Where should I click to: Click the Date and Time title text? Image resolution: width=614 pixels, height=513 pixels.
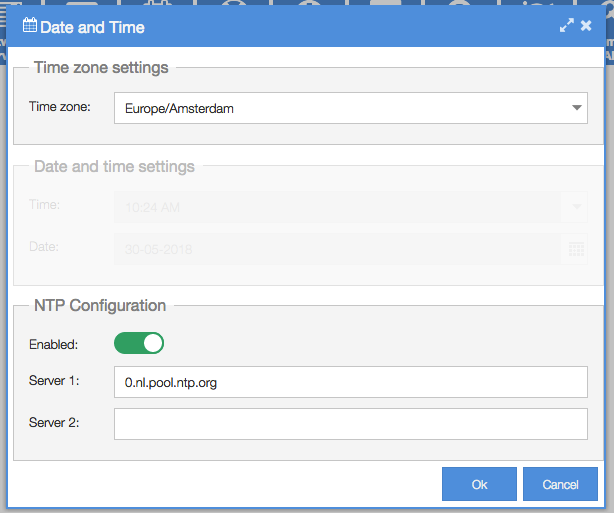tap(92, 27)
